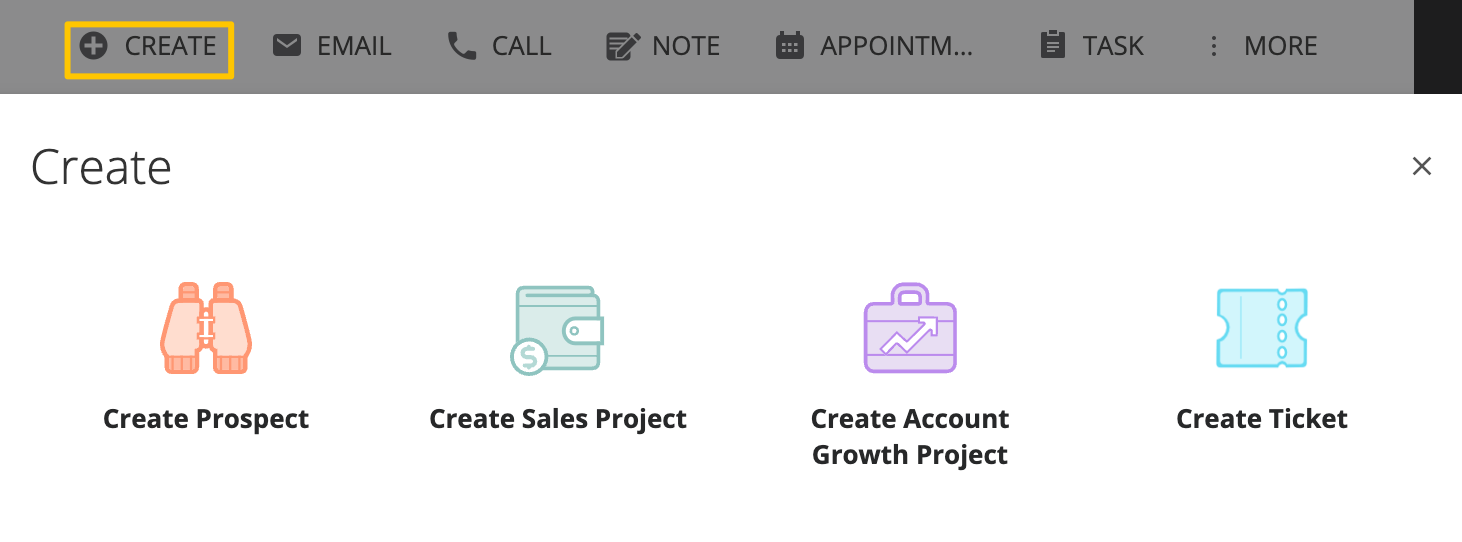Click the note pencil icon
The width and height of the screenshot is (1462, 542).
coord(624,46)
